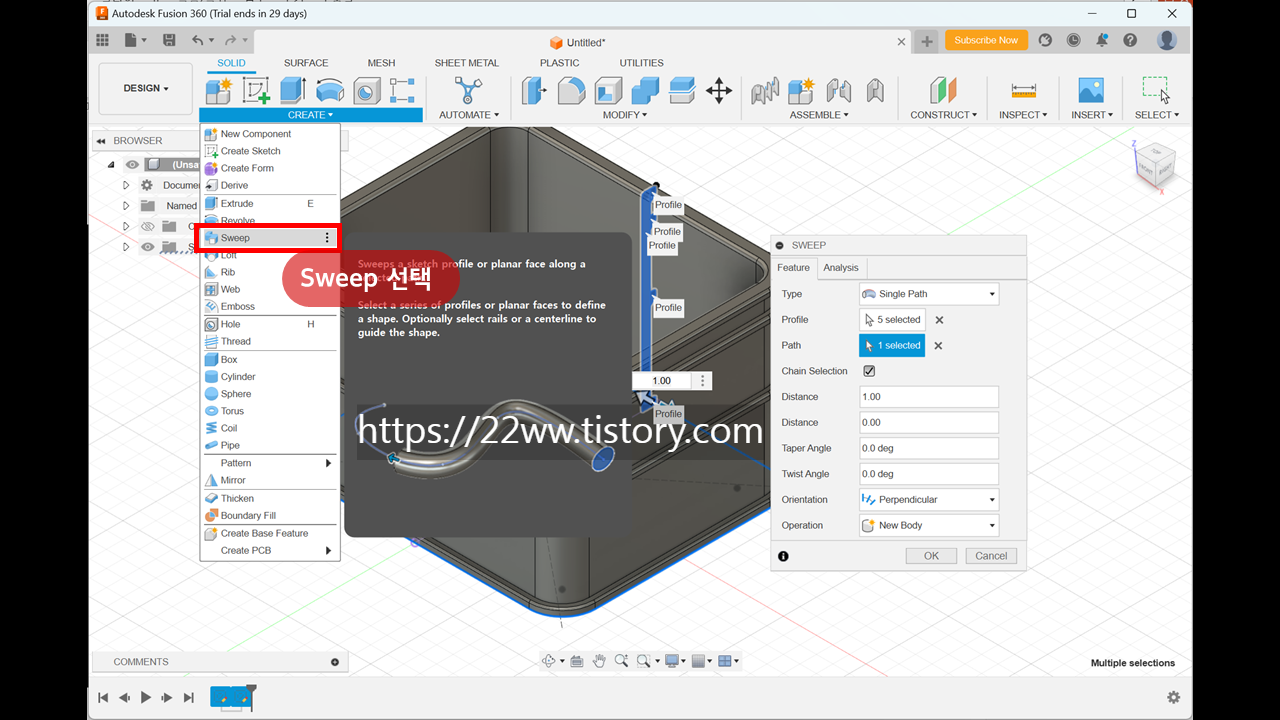Screen dimensions: 1280x720
Task: Click the Create Sketch toolbar icon
Action: 256,90
